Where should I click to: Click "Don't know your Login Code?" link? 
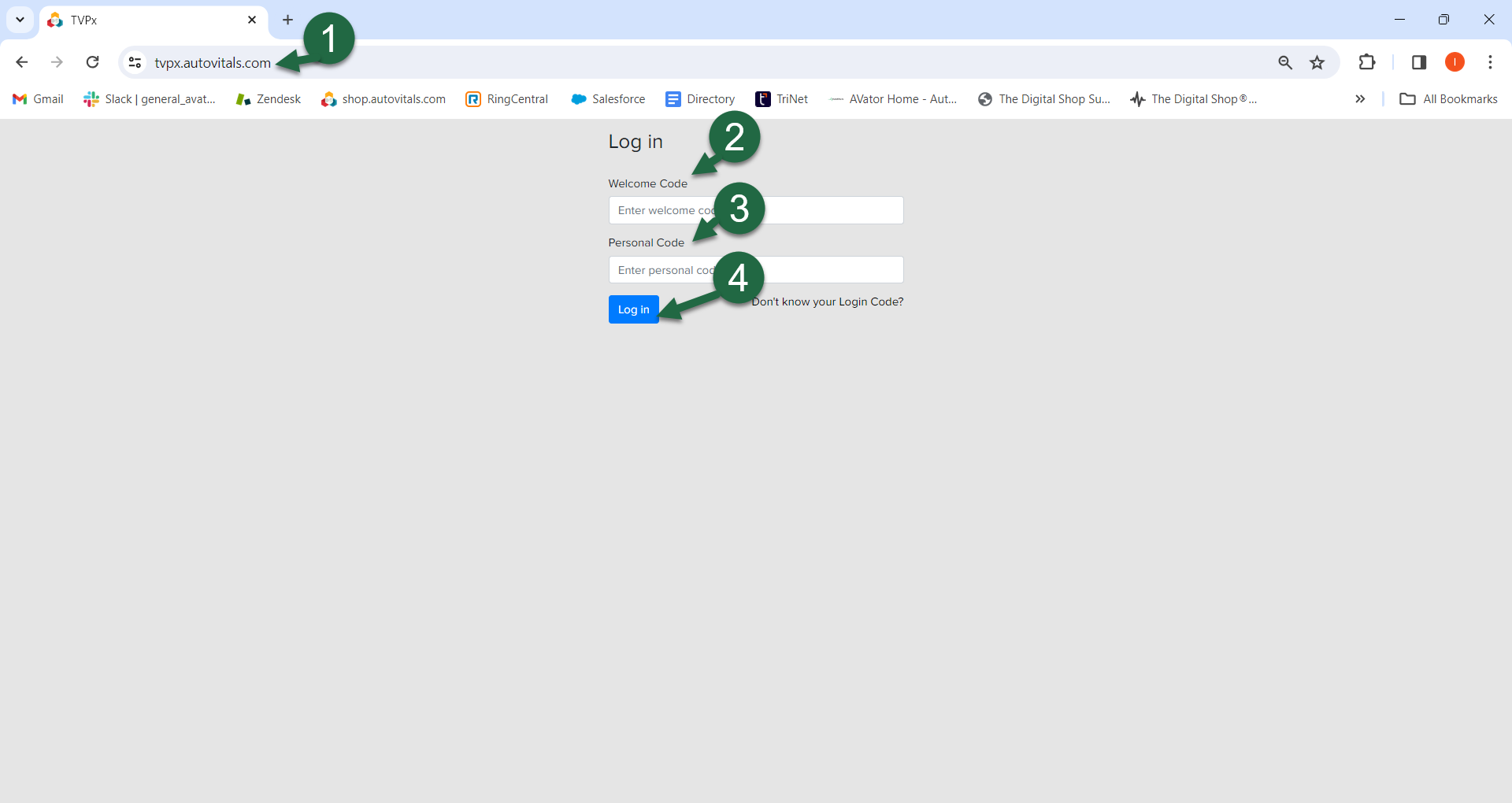click(x=828, y=302)
